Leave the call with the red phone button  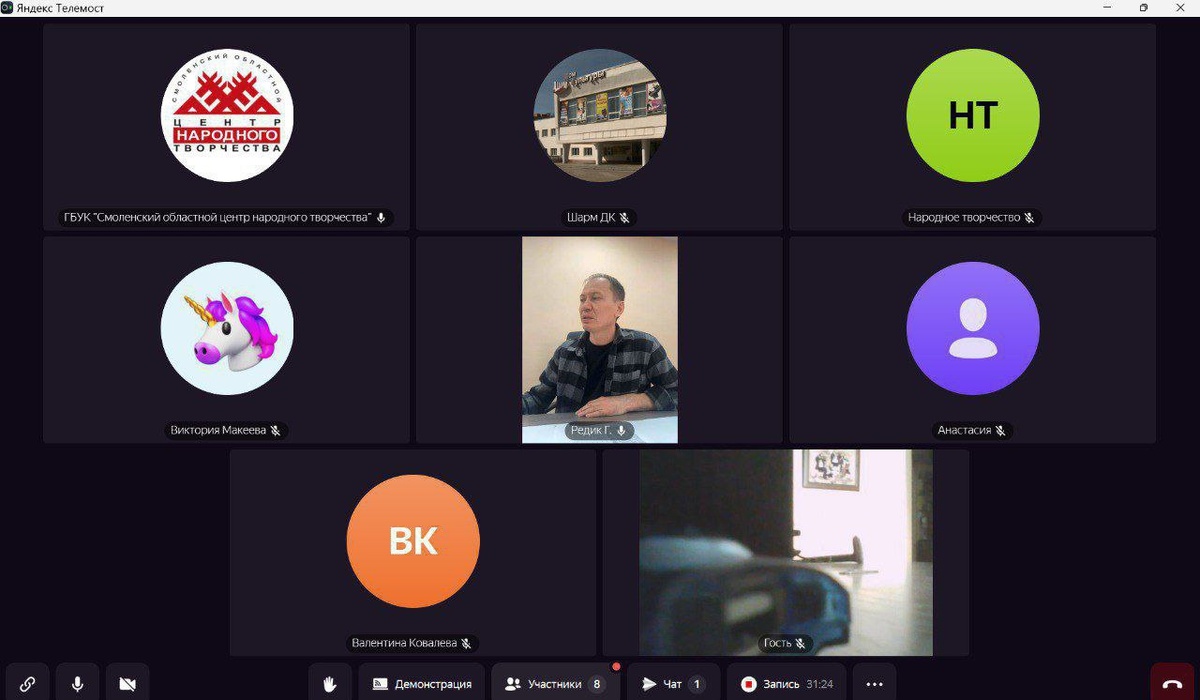[1172, 683]
